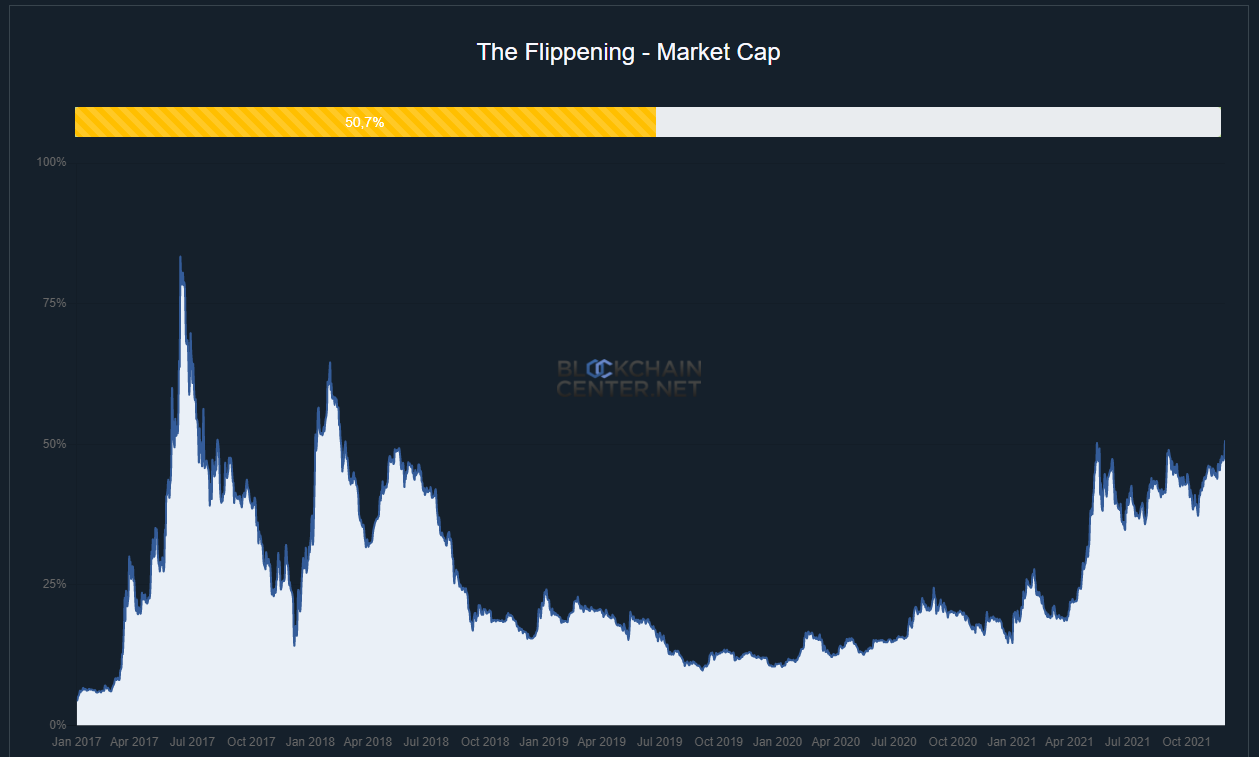The height and width of the screenshot is (757, 1259).
Task: Select the Jan 2018 x-axis label
Action: coord(310,742)
